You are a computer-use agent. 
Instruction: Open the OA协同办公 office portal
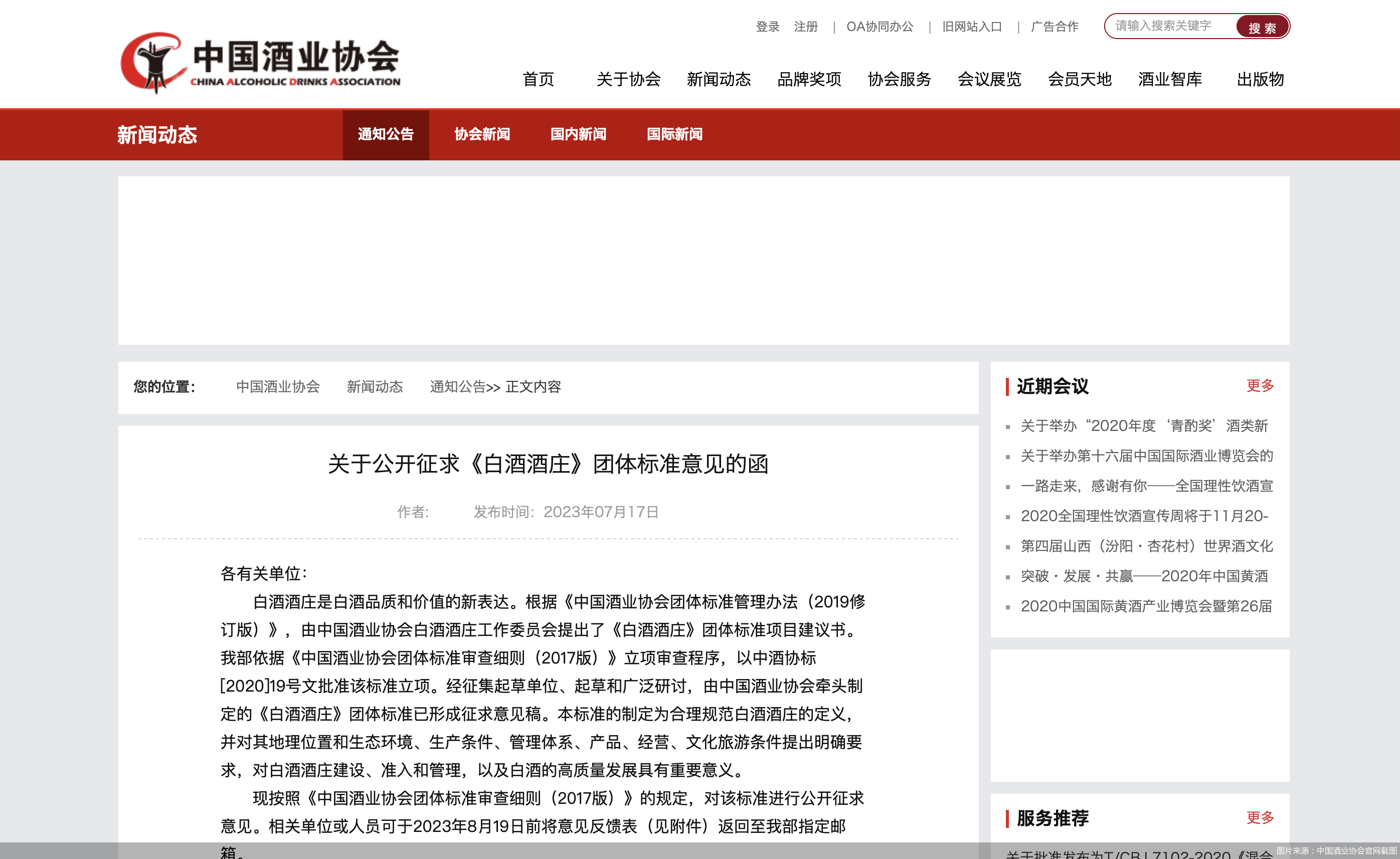pos(880,26)
